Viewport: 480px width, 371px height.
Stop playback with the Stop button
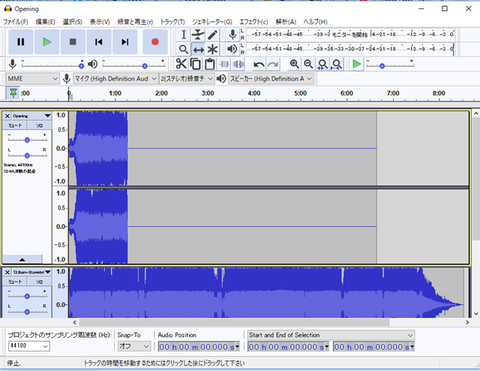point(73,42)
